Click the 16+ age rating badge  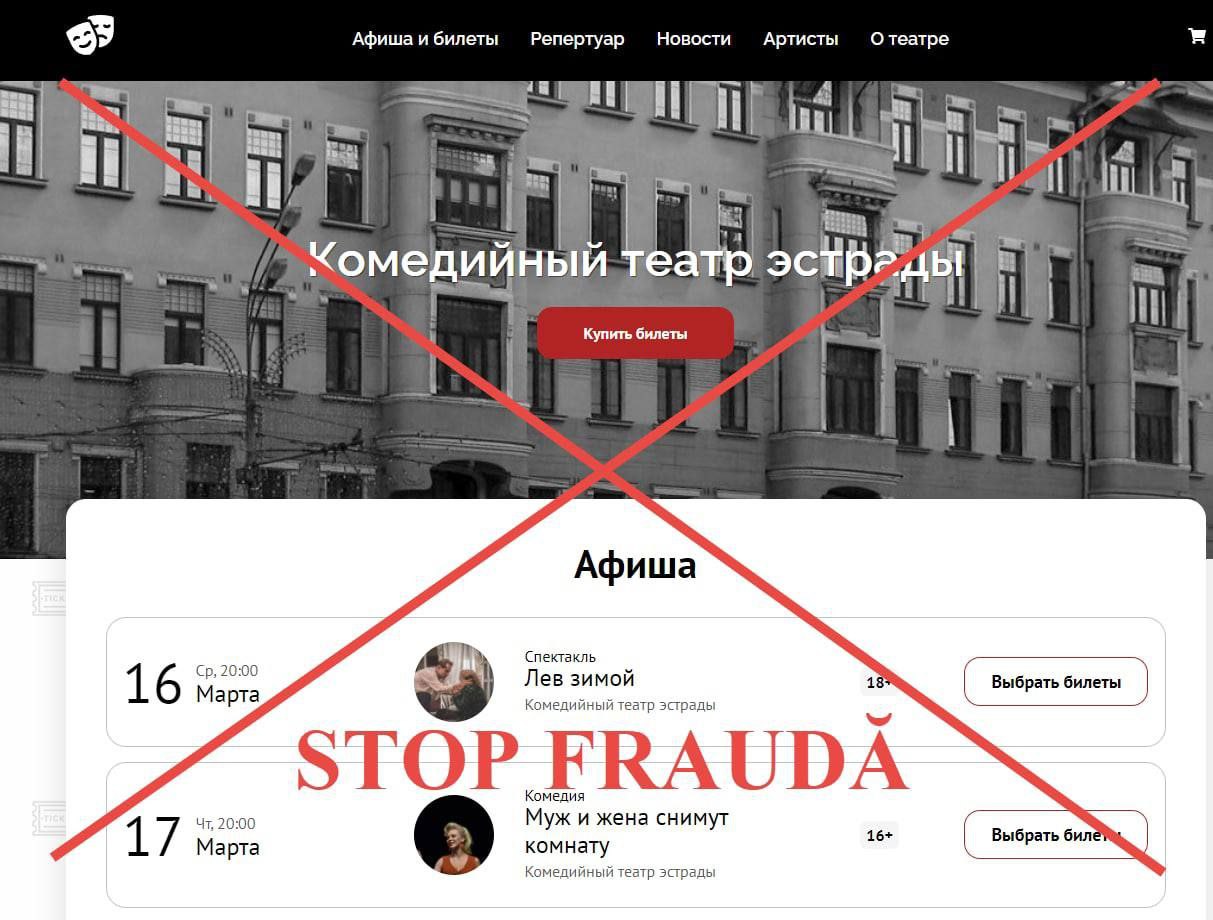point(879,835)
